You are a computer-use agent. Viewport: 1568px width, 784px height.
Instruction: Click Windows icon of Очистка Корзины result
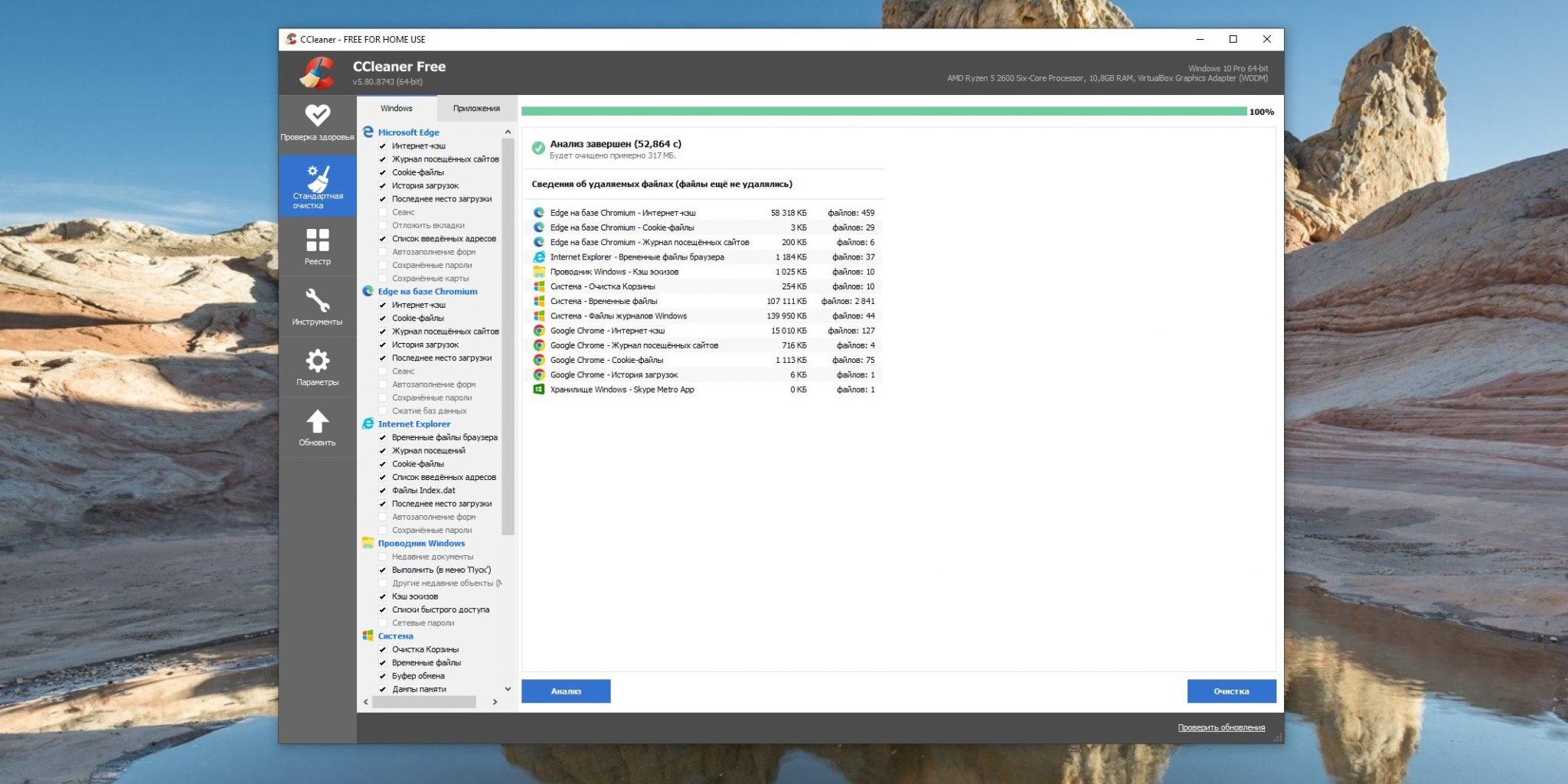(539, 286)
